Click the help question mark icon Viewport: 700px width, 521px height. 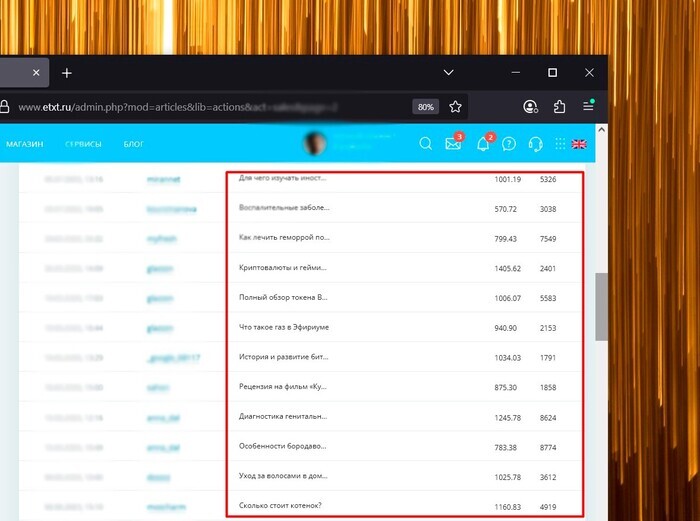point(509,144)
